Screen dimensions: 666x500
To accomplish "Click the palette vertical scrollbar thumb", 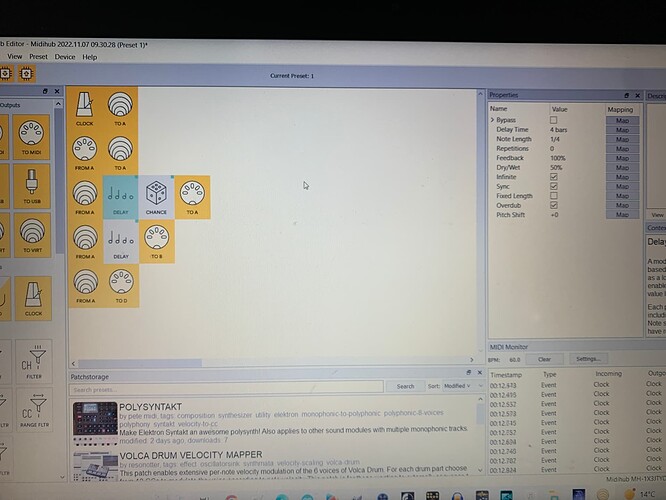I will pyautogui.click(x=59, y=183).
